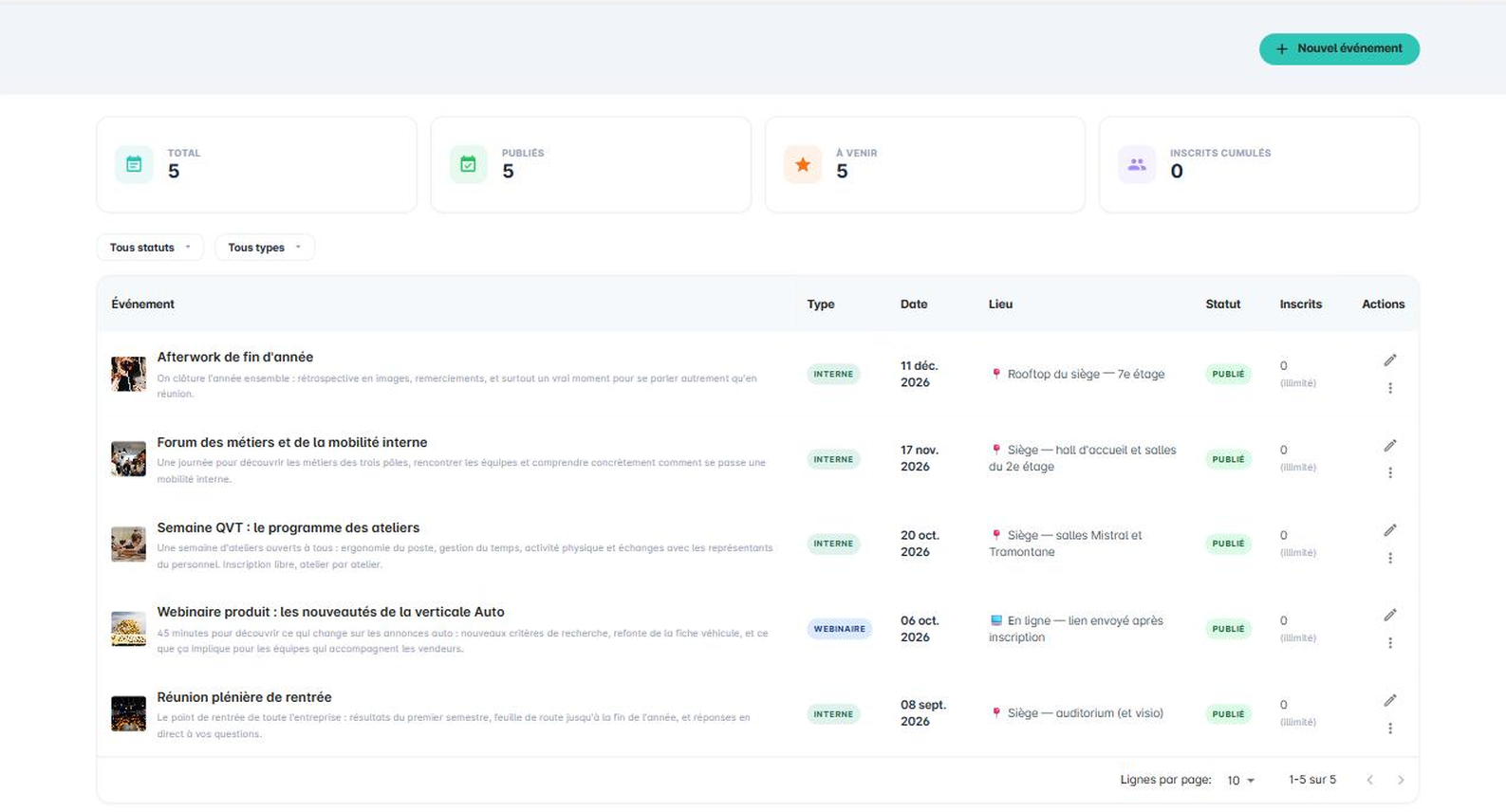Click the Réunion plénière thumbnail

[x=128, y=713]
